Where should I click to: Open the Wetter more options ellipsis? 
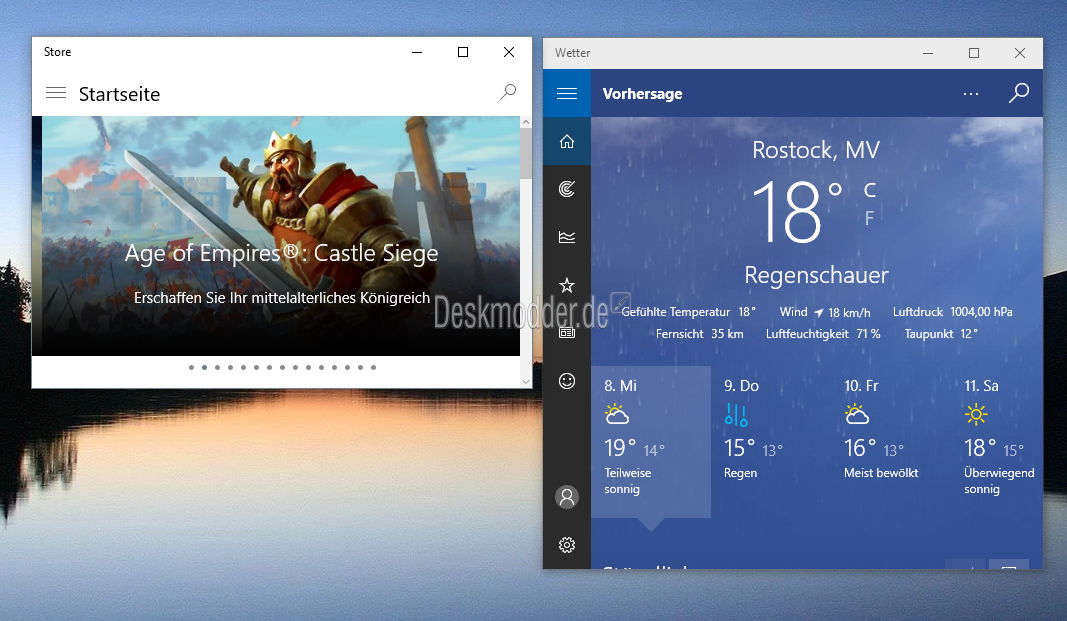point(971,93)
